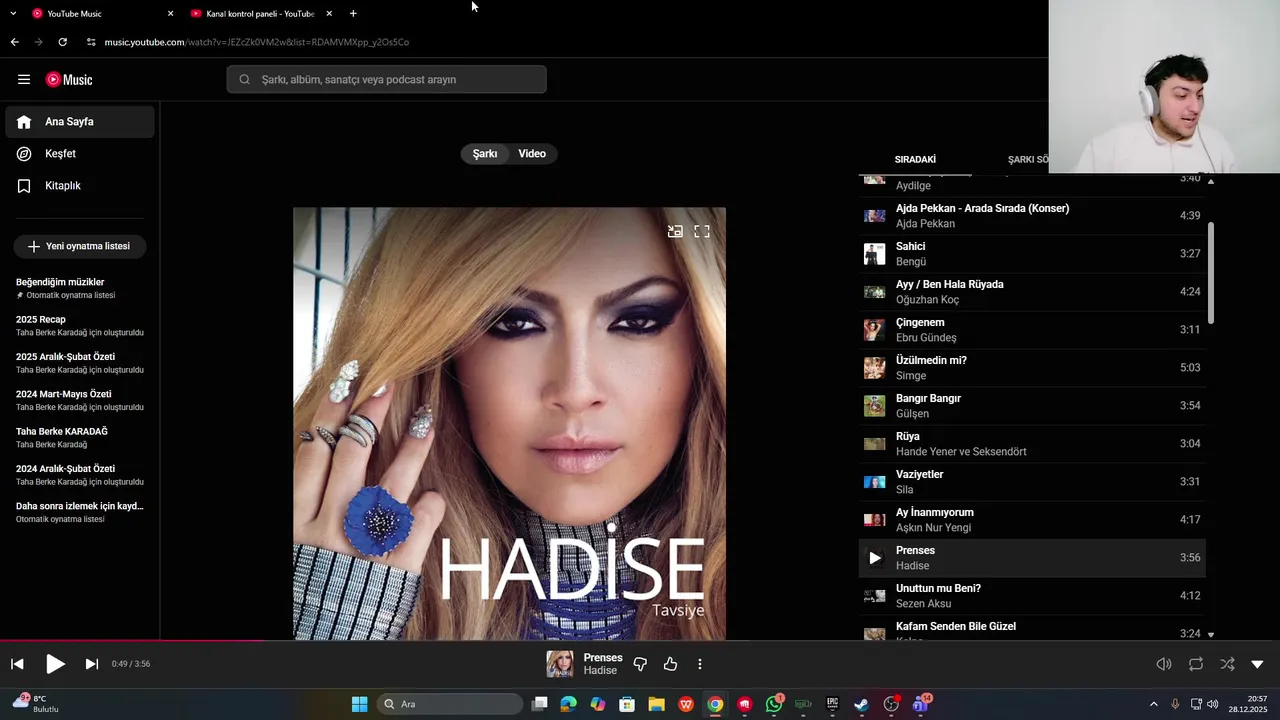Play previous track button

tap(17, 664)
